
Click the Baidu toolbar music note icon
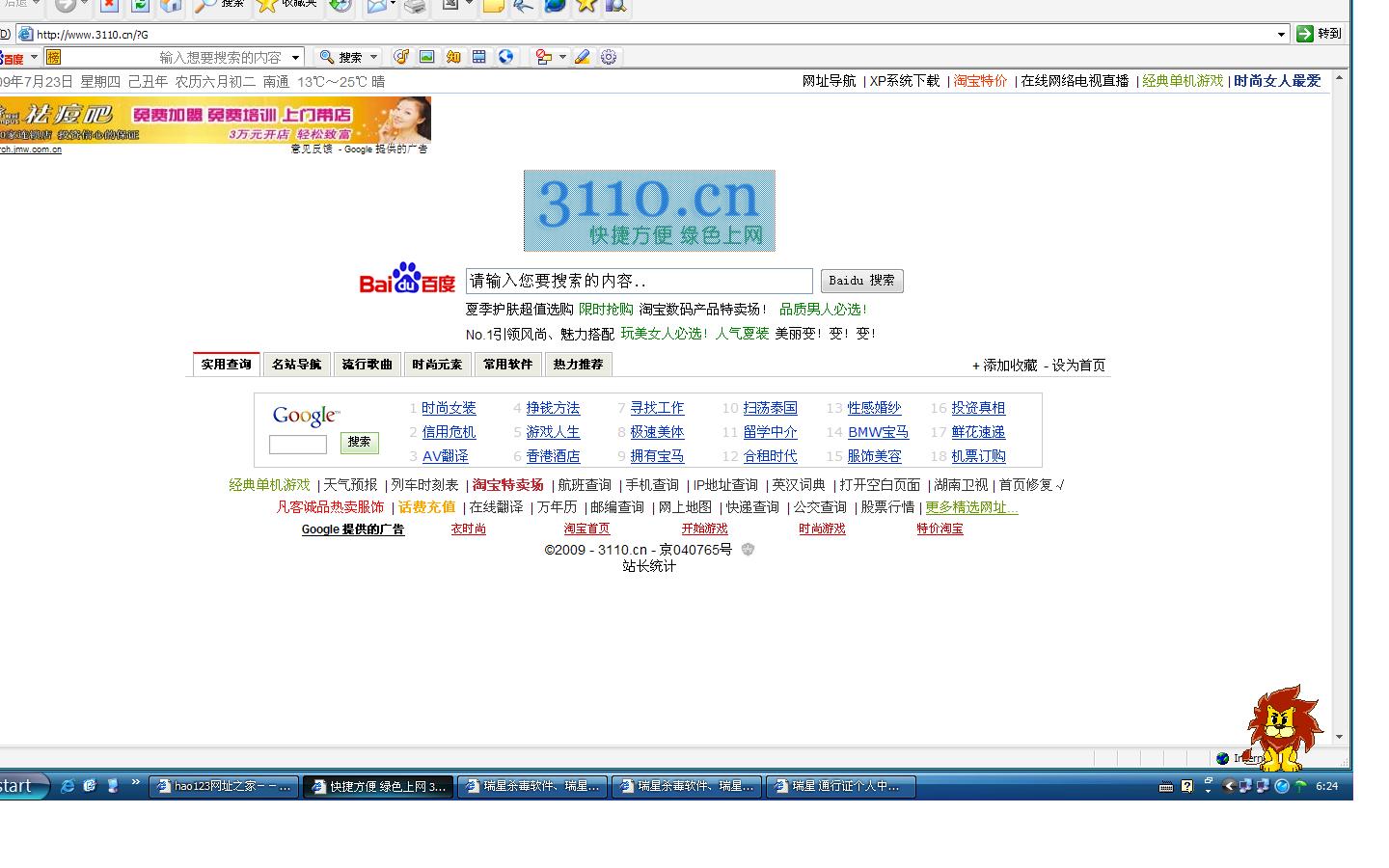[401, 57]
